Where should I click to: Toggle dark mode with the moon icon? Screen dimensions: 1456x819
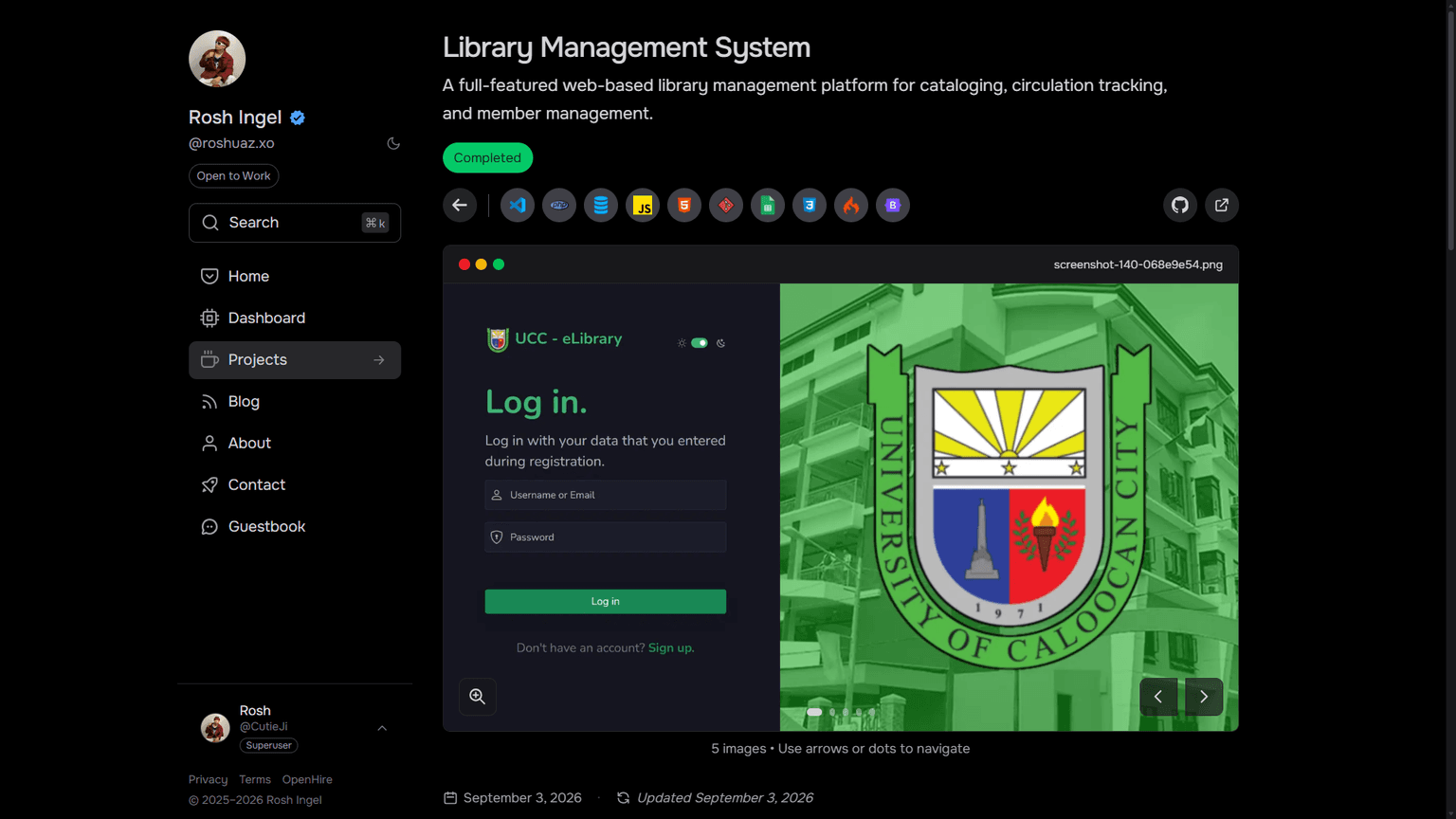(393, 143)
